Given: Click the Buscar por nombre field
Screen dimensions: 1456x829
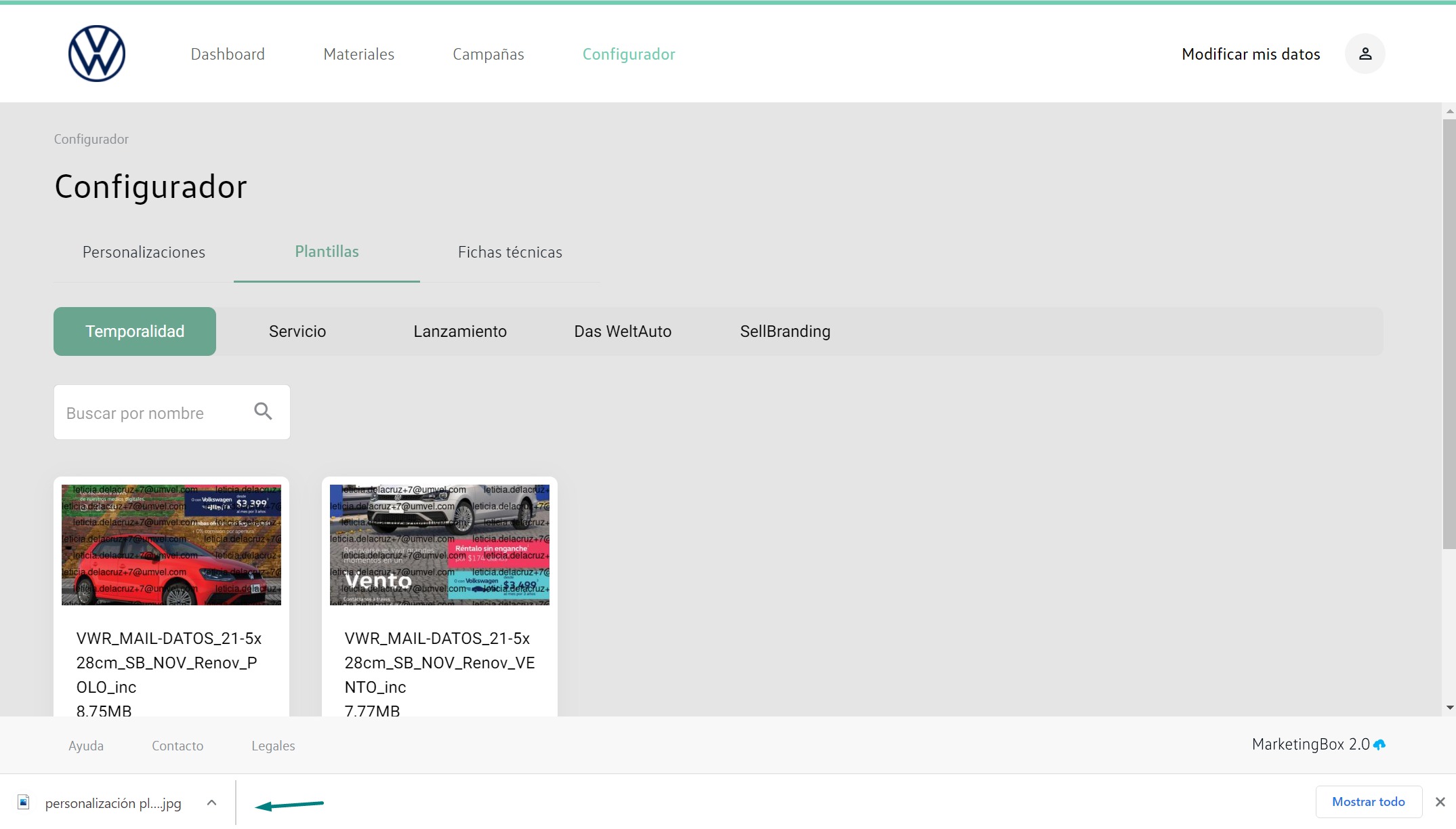Looking at the screenshot, I should (152, 413).
